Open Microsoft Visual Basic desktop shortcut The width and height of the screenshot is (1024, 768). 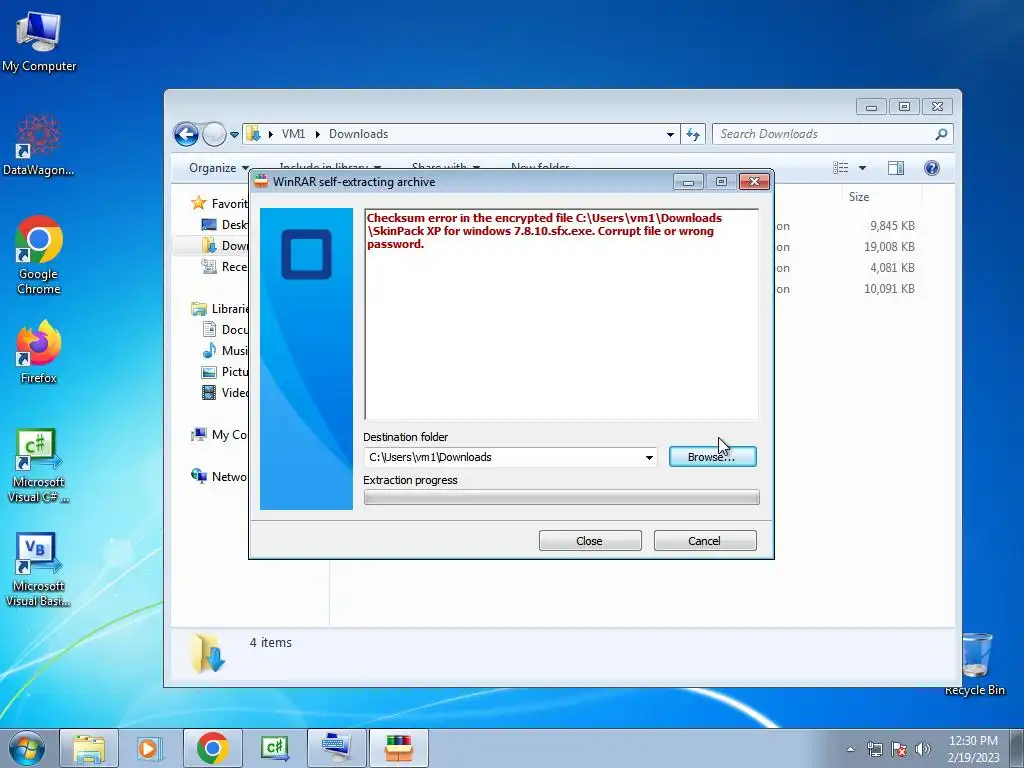(x=39, y=569)
